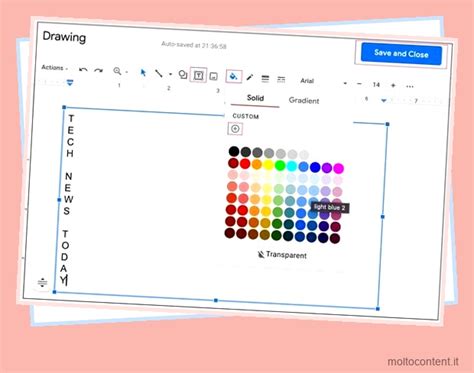The width and height of the screenshot is (474, 373).
Task: Select the vivid purple color swatch
Action: pyautogui.click(x=327, y=168)
